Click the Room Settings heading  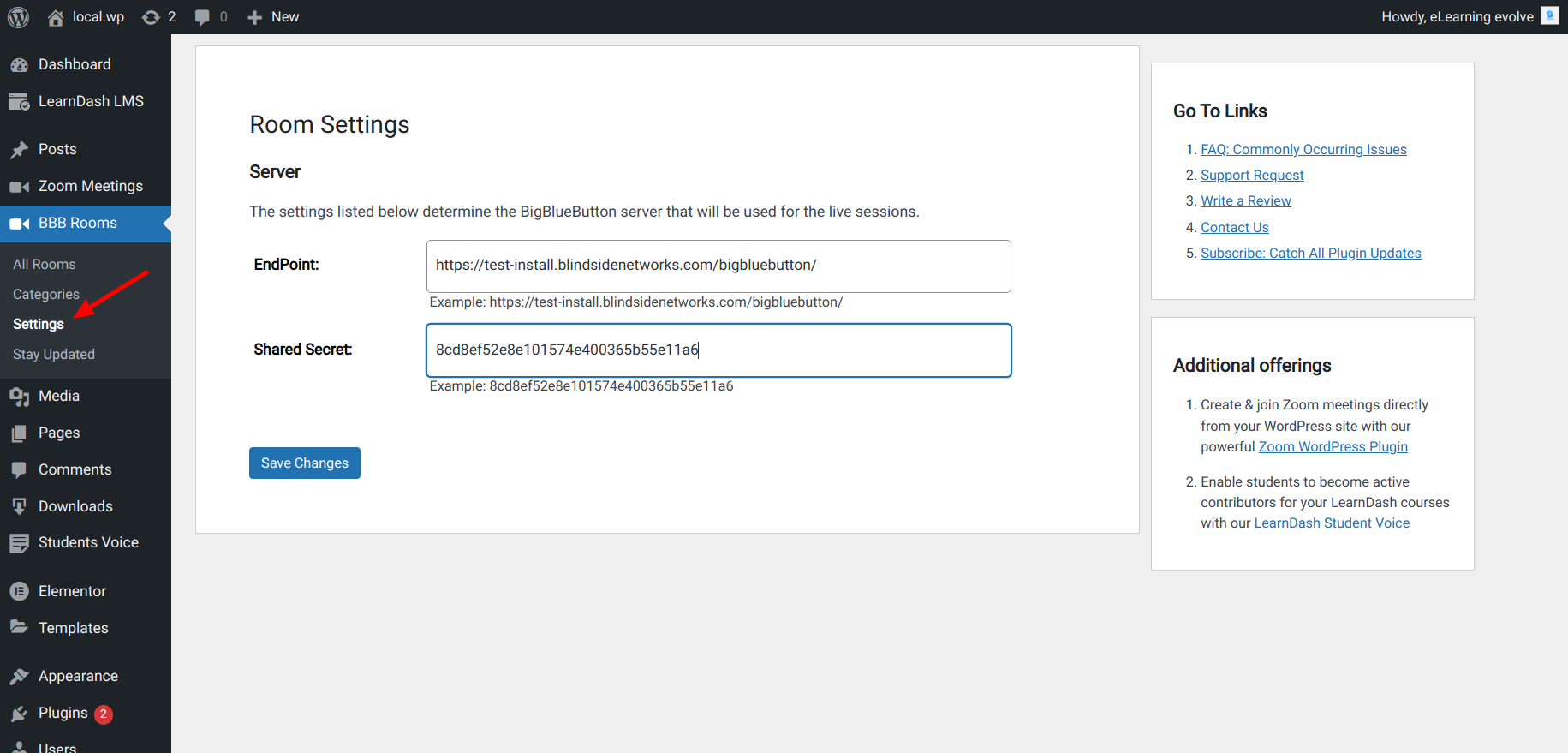330,125
